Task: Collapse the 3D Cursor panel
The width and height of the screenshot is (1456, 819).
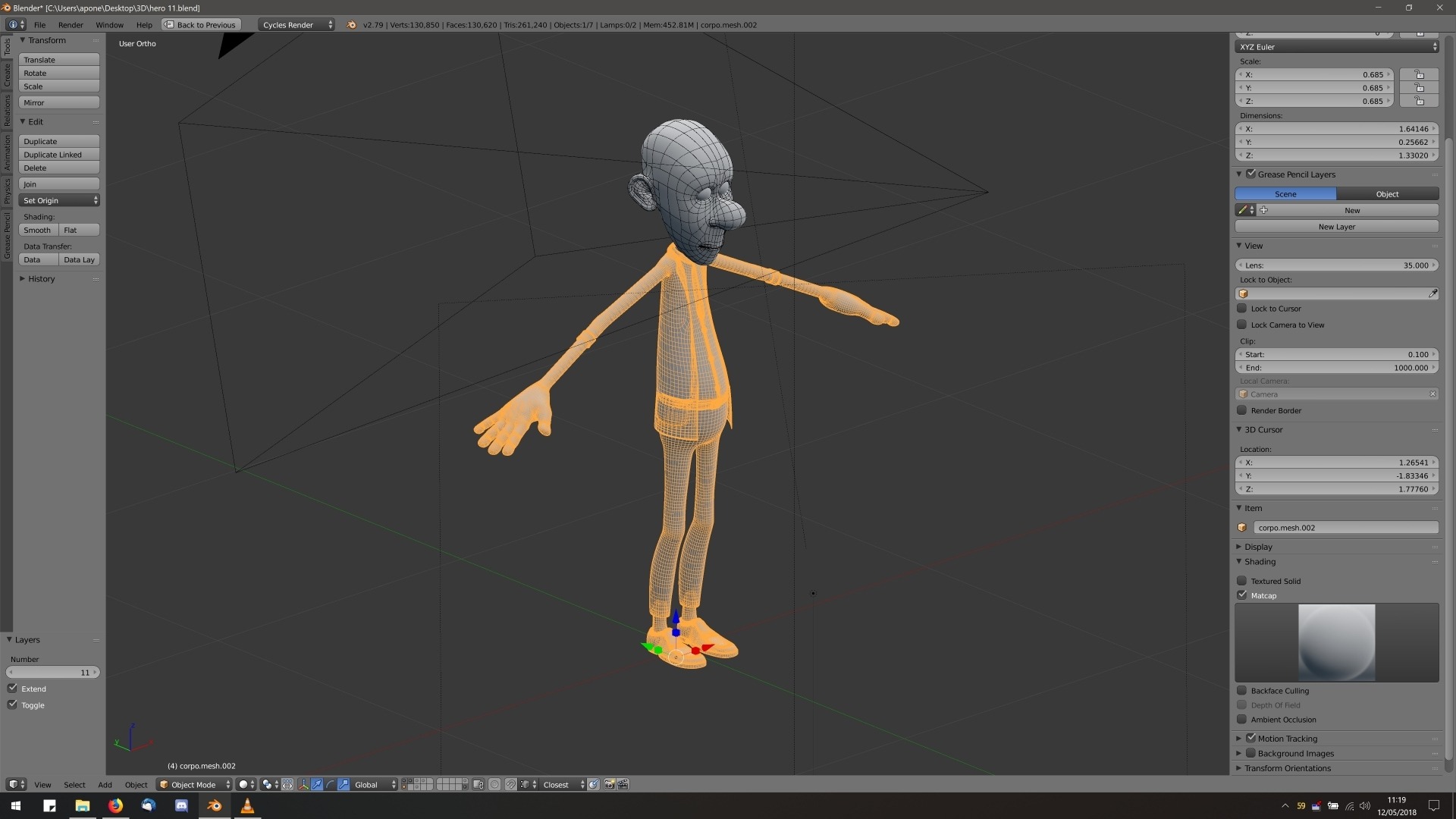Action: pyautogui.click(x=1263, y=430)
